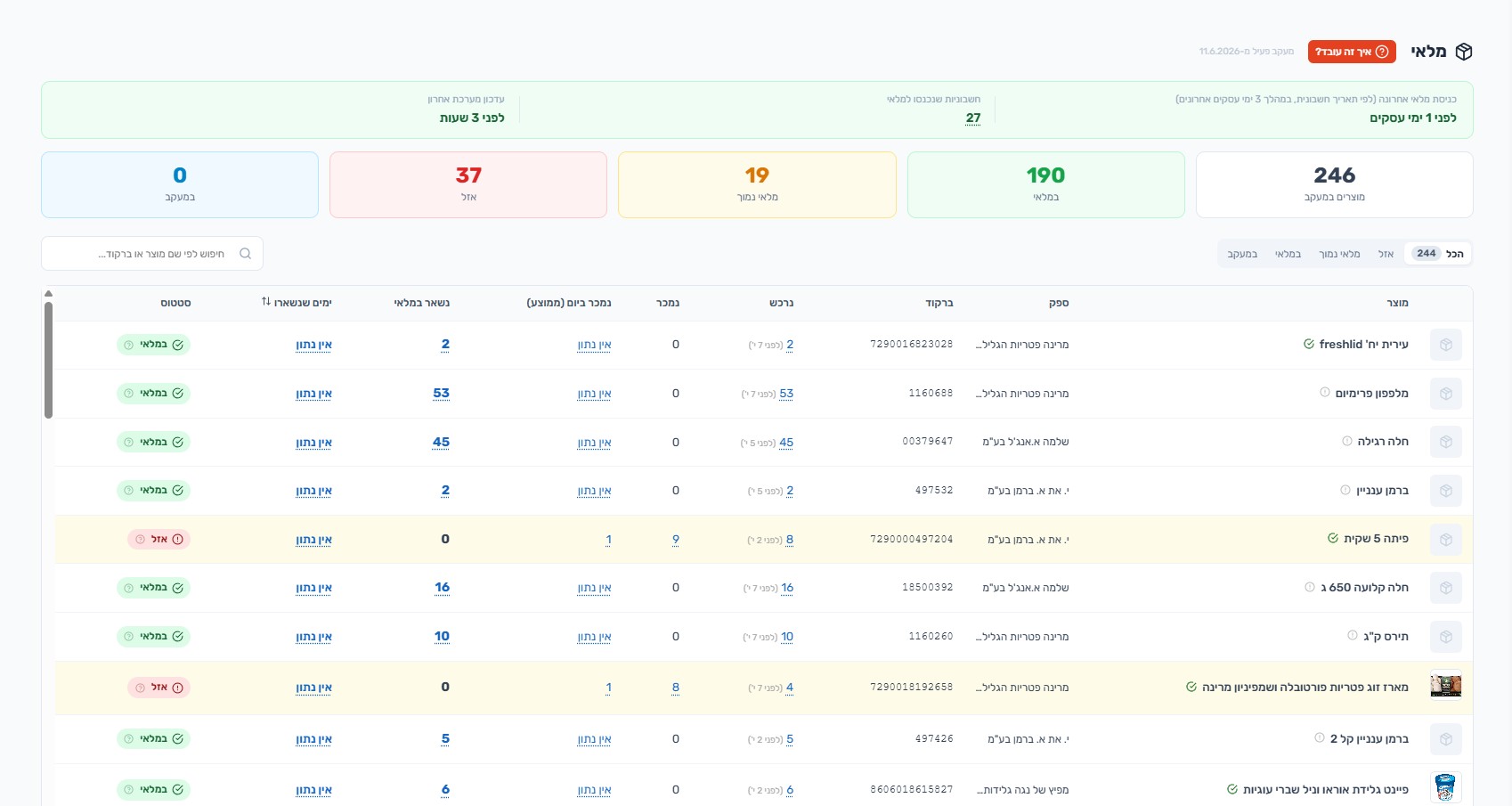Open the ice cream cup product thumbnail
Image resolution: width=1512 pixels, height=806 pixels.
click(1446, 787)
